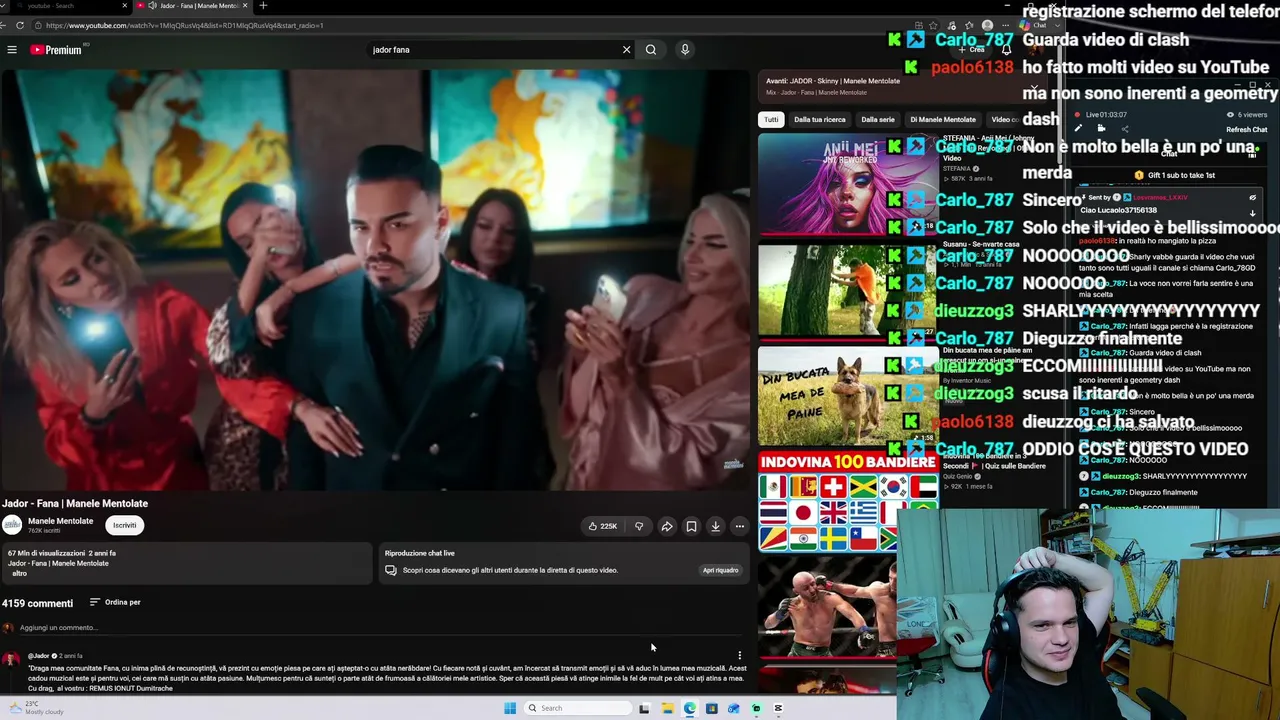Open the @Jador commenter profile name
1280x720 pixels.
pos(39,656)
